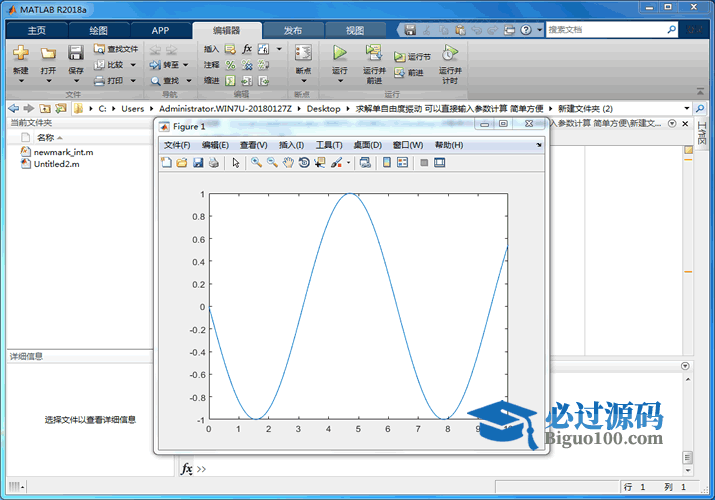This screenshot has height=500, width=715.
Task: Open dropdown arrow beside 比较
Action: tap(133, 65)
